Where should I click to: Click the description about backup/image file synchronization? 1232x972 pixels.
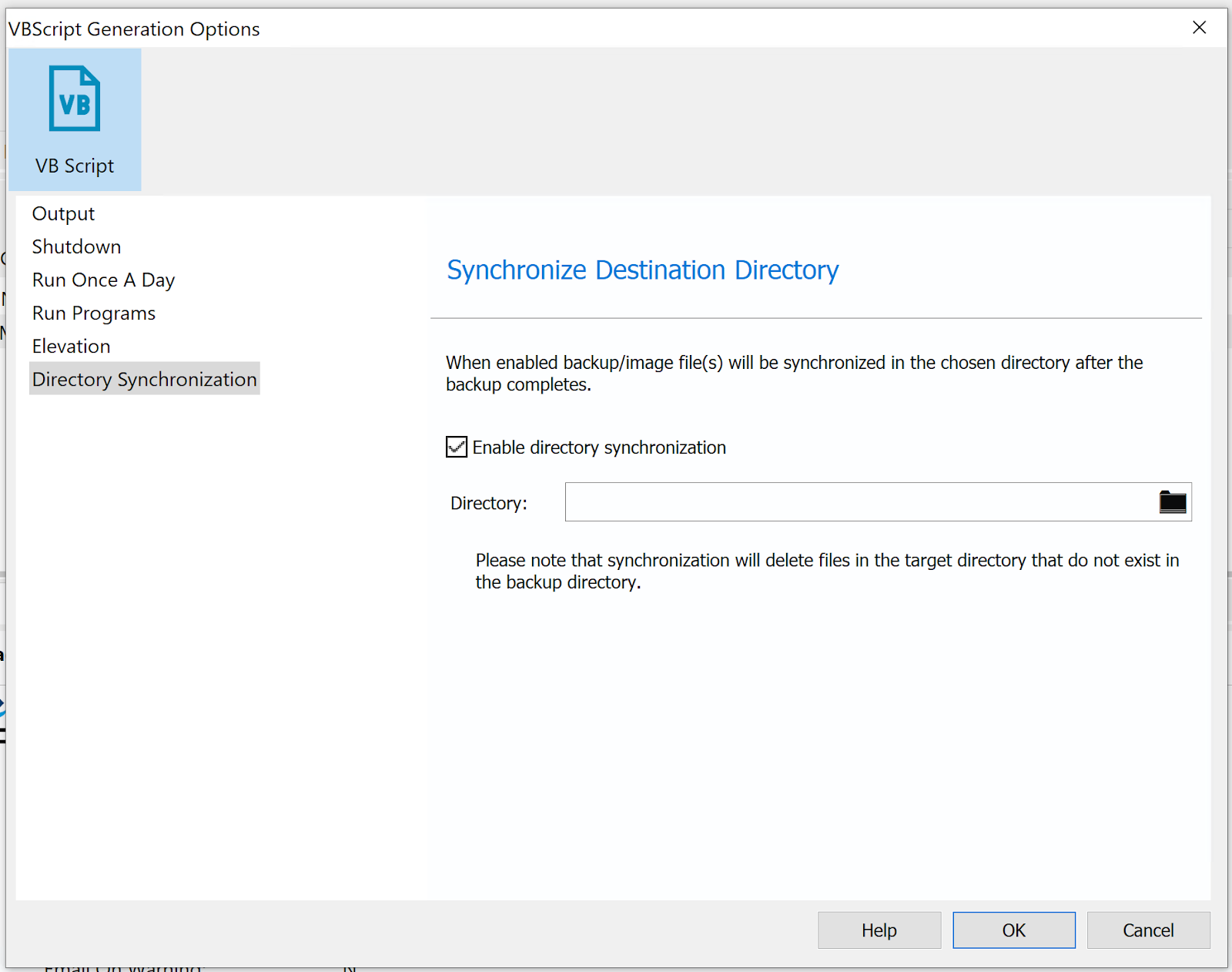tap(793, 374)
